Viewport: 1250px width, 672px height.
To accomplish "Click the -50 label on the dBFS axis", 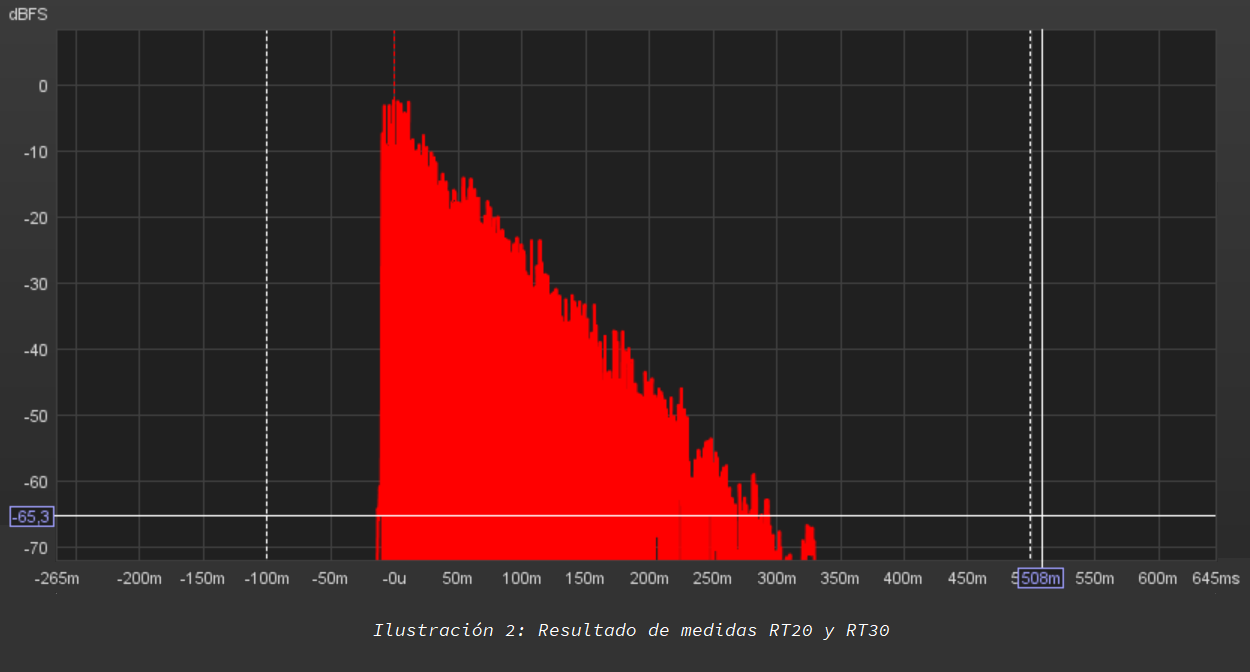I will coord(36,416).
